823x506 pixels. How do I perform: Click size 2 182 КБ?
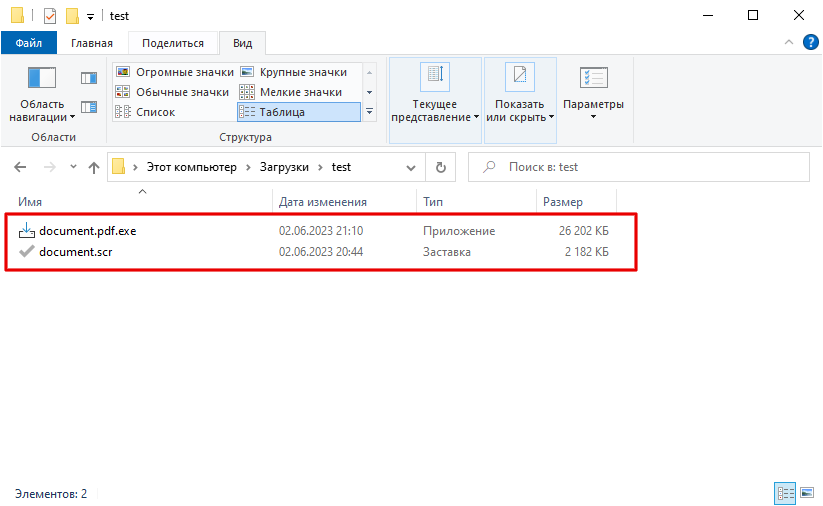587,252
